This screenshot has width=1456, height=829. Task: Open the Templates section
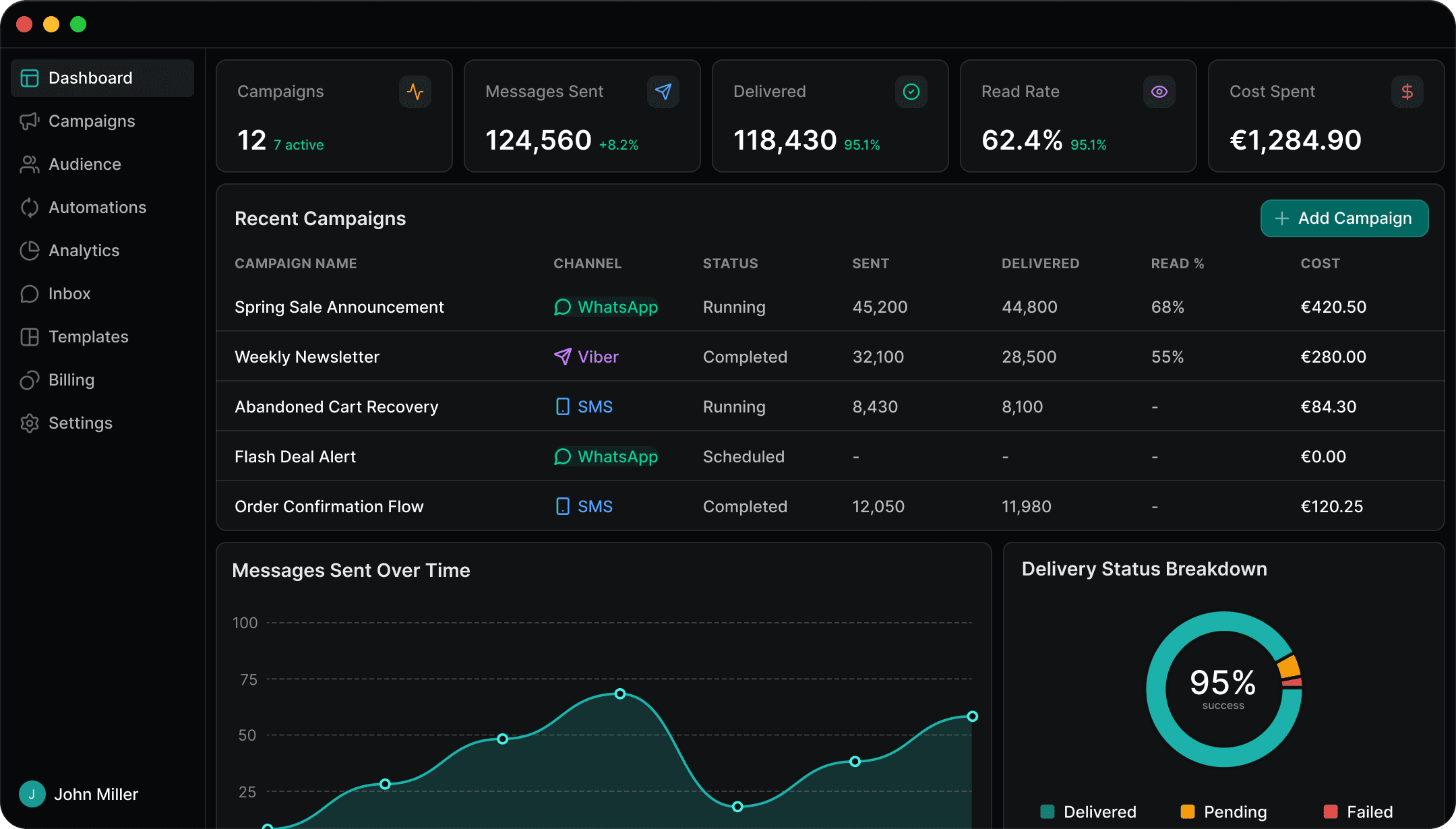tap(102, 337)
